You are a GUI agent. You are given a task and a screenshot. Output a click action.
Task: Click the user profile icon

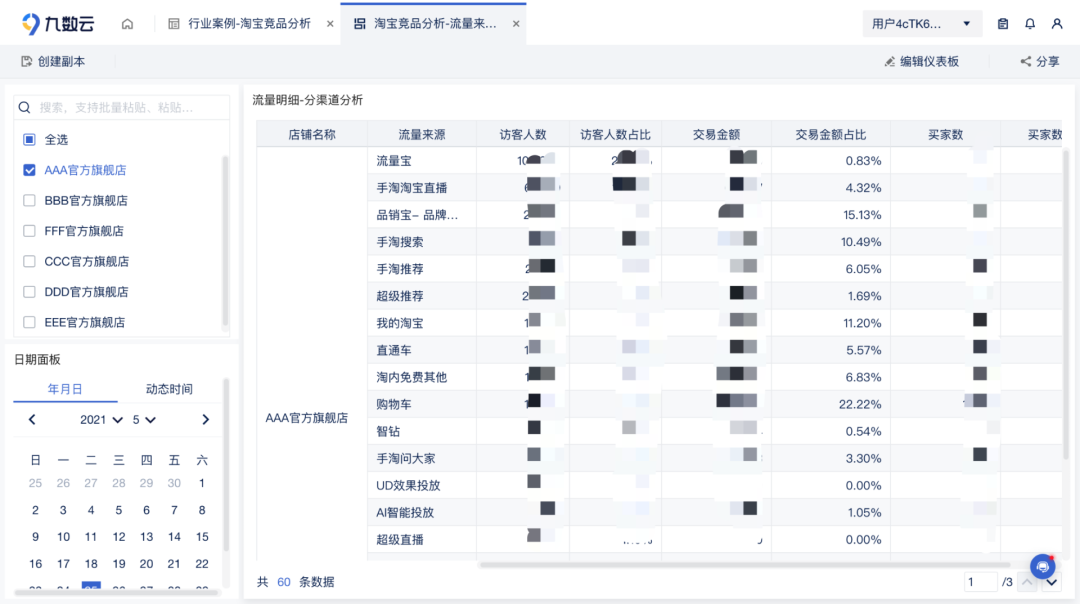pos(1057,23)
